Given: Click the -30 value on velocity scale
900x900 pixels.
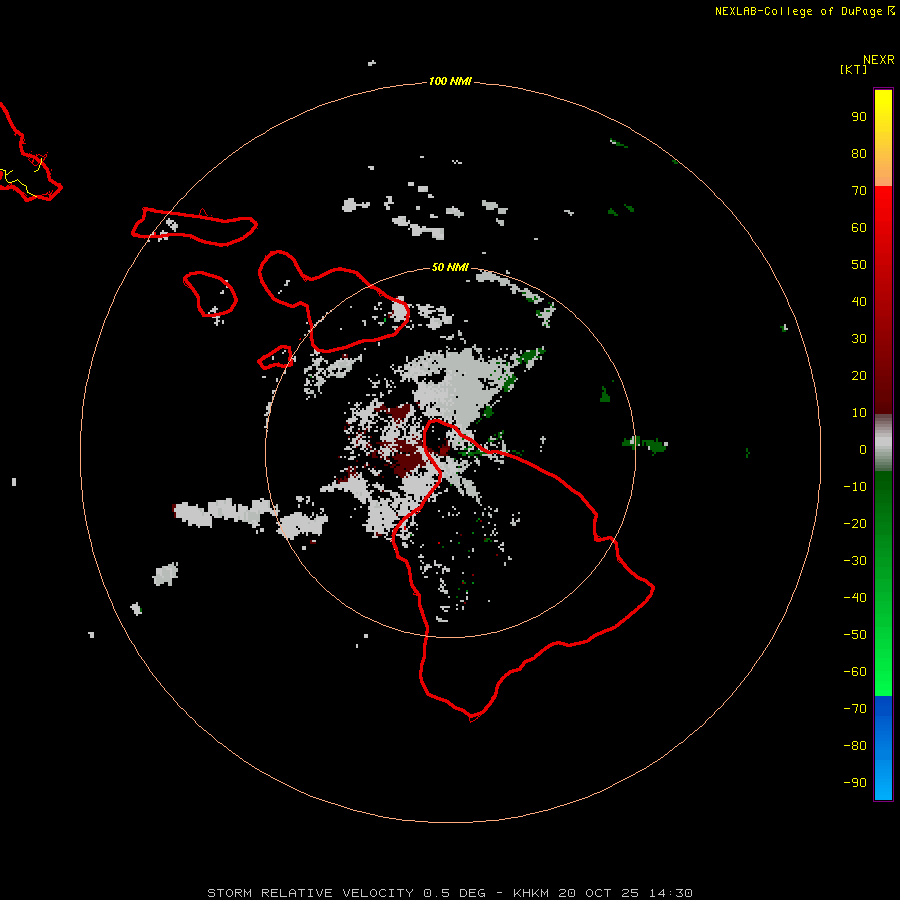Looking at the screenshot, I should coord(855,561).
